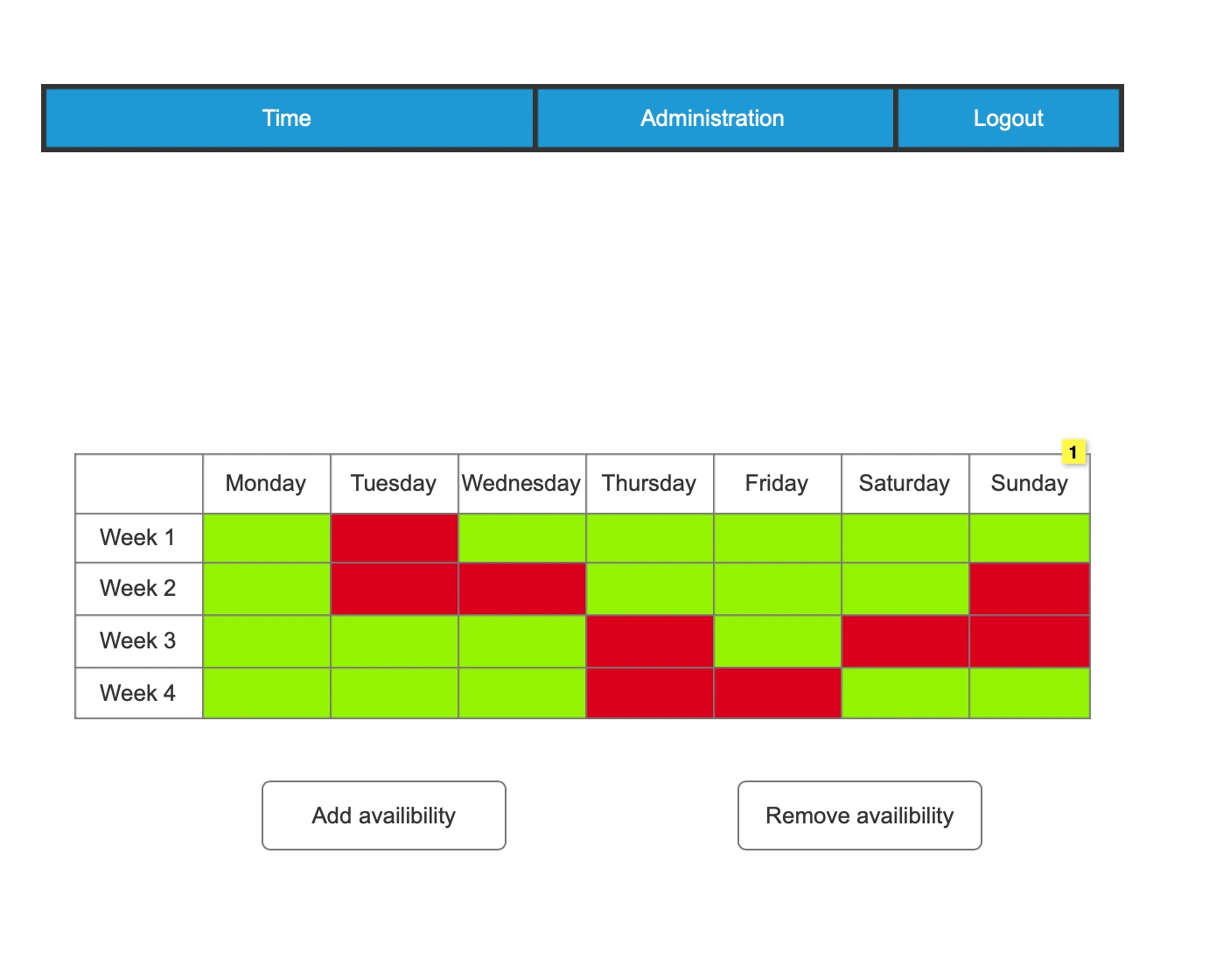Select the red Week 2 Sunday cell
Image resolution: width=1209 pixels, height=980 pixels.
[1030, 589]
